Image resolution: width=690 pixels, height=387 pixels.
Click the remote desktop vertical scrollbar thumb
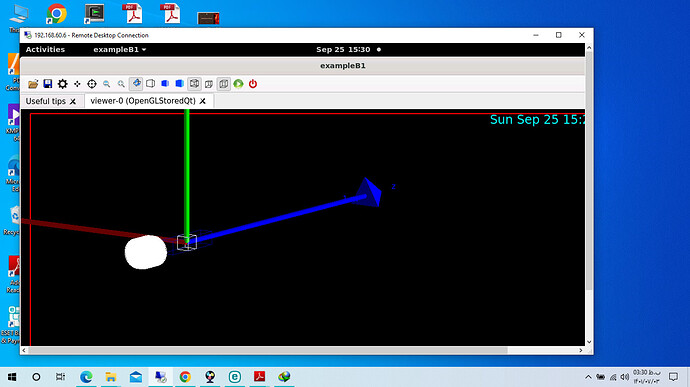tap(589, 170)
